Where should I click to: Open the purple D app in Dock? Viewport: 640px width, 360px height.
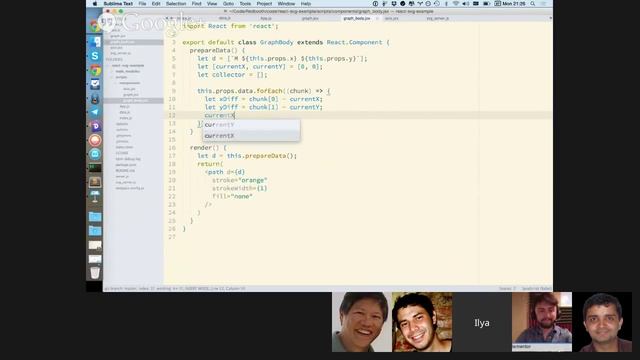(x=95, y=126)
